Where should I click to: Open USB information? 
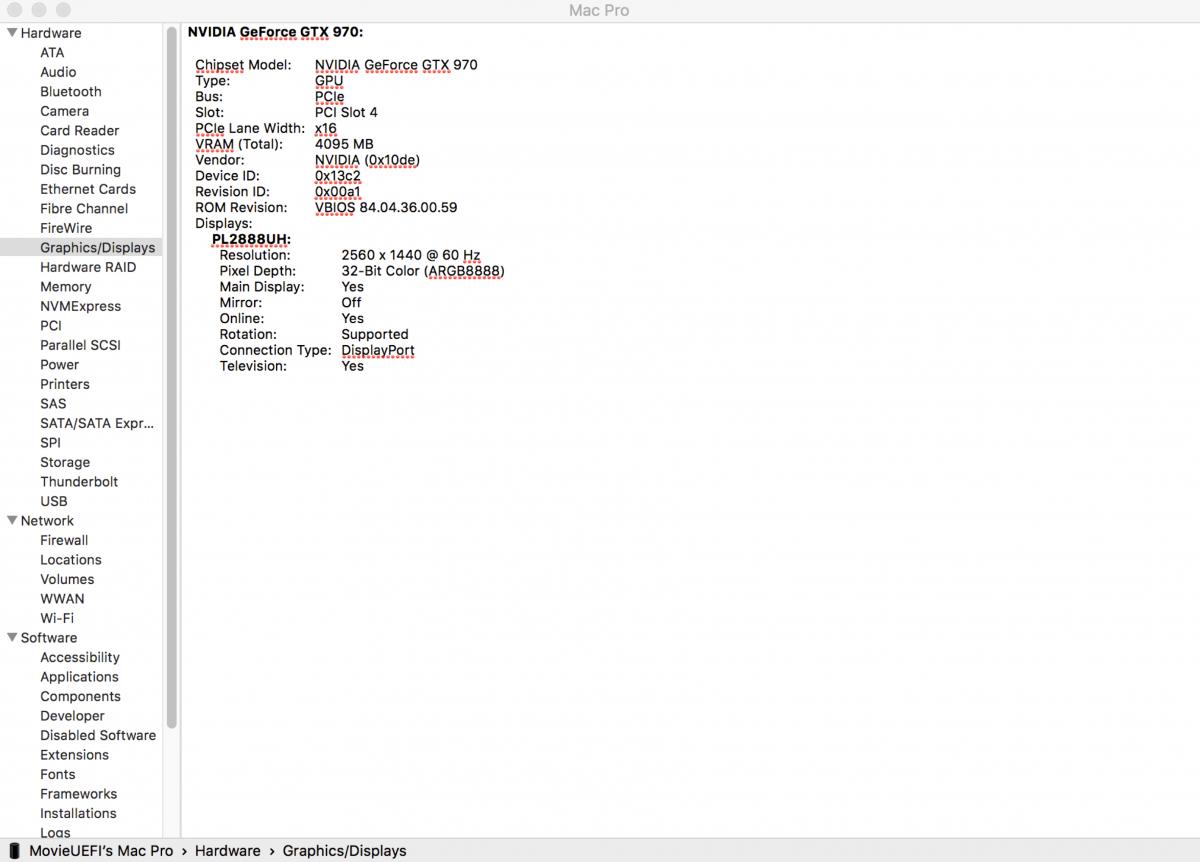pos(54,501)
